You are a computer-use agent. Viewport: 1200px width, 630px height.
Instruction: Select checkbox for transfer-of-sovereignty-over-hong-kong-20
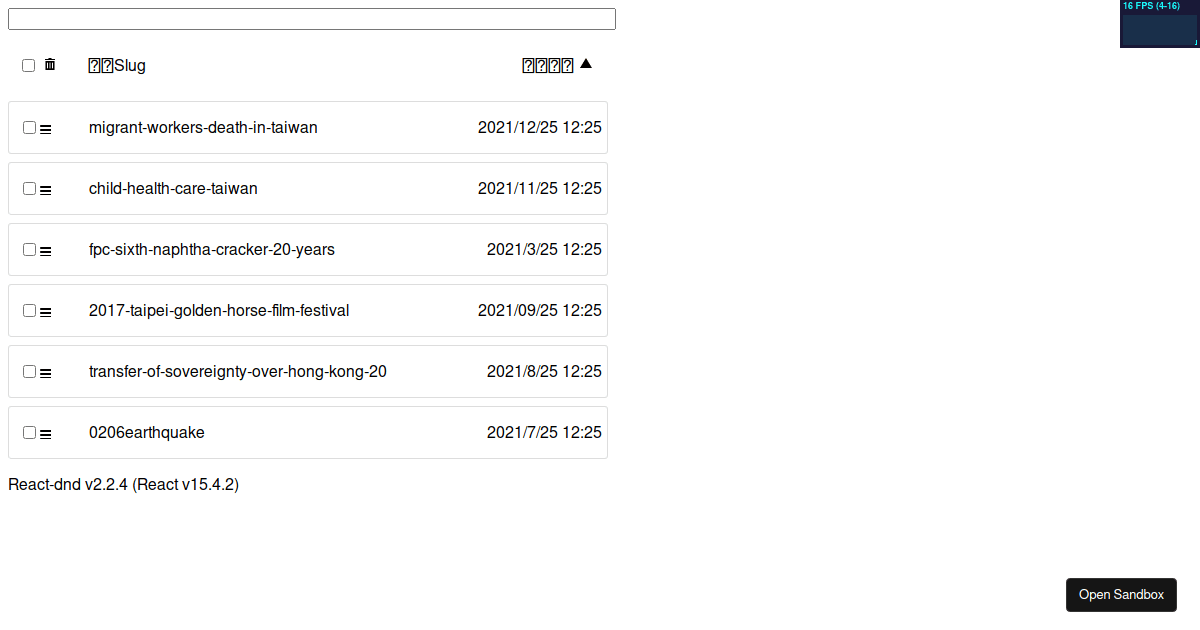click(29, 372)
